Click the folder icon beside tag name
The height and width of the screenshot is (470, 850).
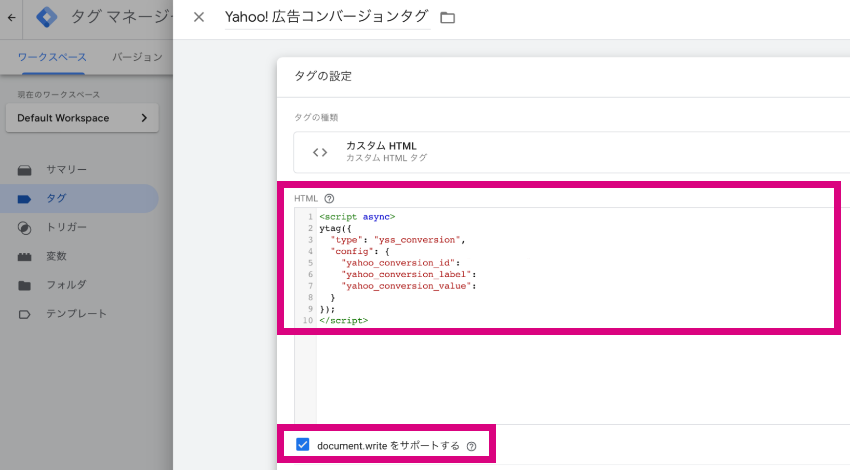pos(447,18)
